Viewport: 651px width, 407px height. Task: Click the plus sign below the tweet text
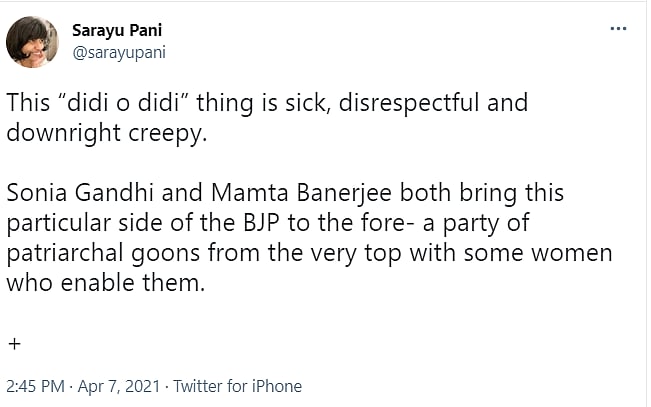[x=14, y=343]
